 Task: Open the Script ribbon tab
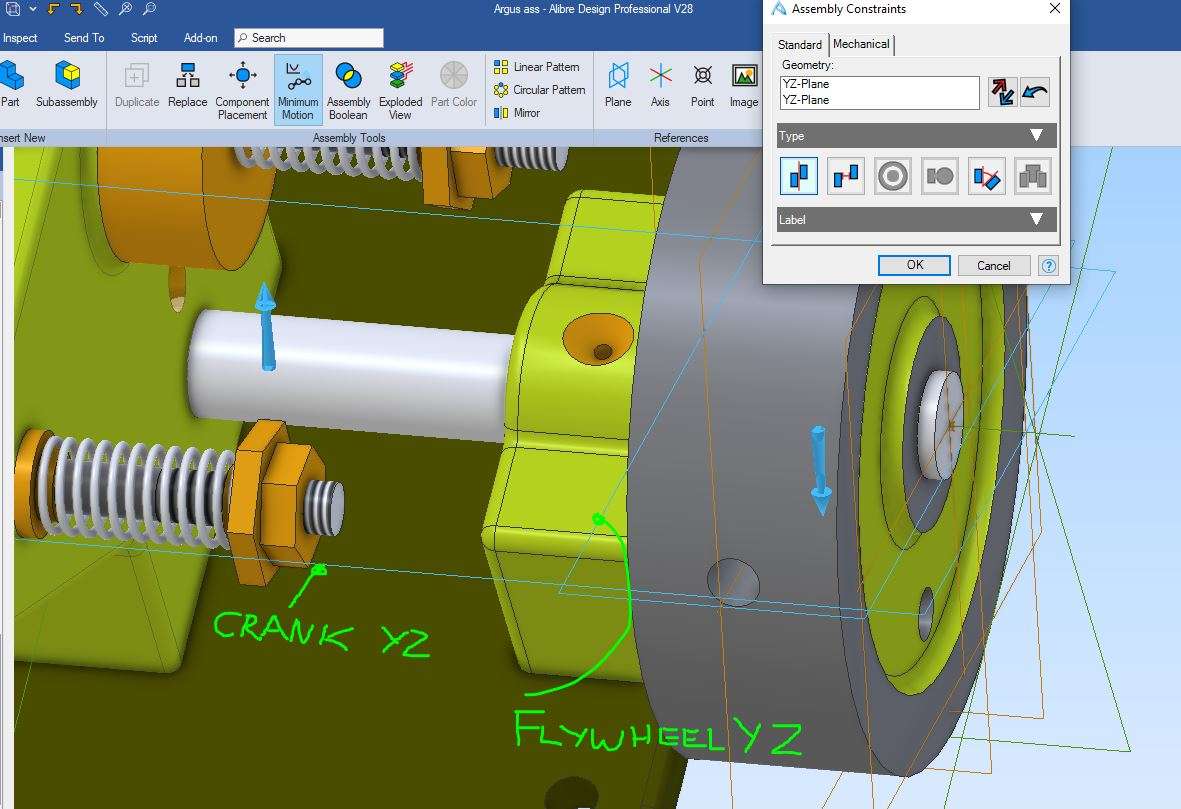144,38
